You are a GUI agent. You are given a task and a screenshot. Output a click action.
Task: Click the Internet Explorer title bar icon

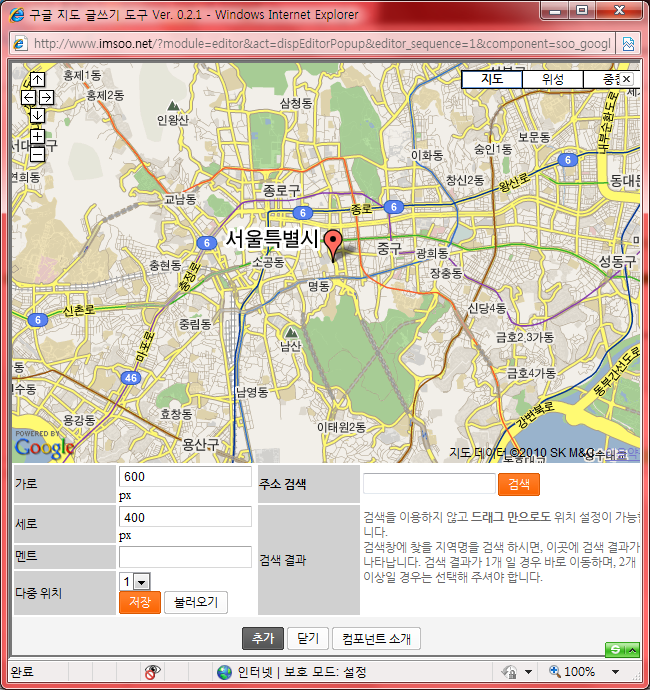pos(17,15)
